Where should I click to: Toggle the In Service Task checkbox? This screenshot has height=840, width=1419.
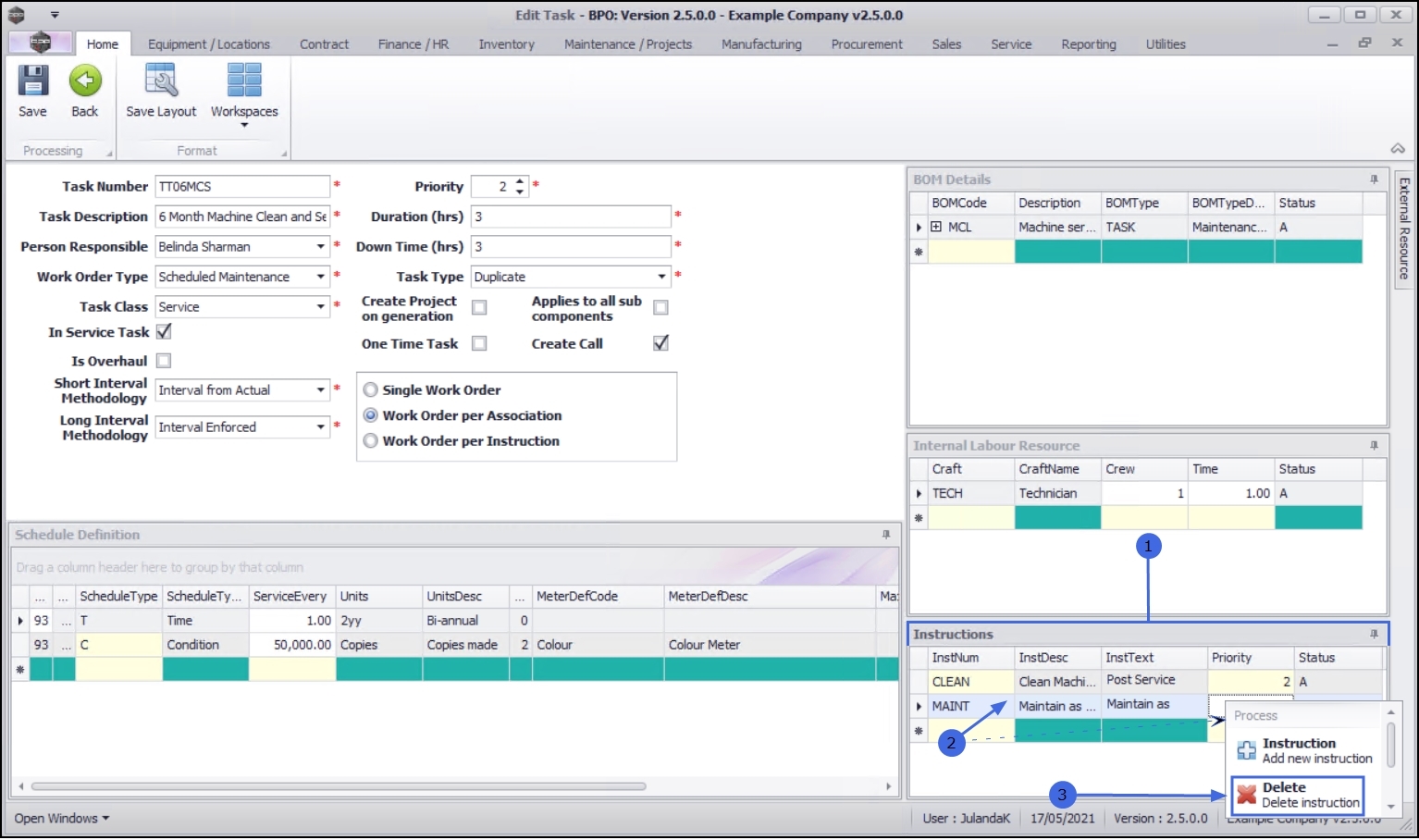[164, 331]
